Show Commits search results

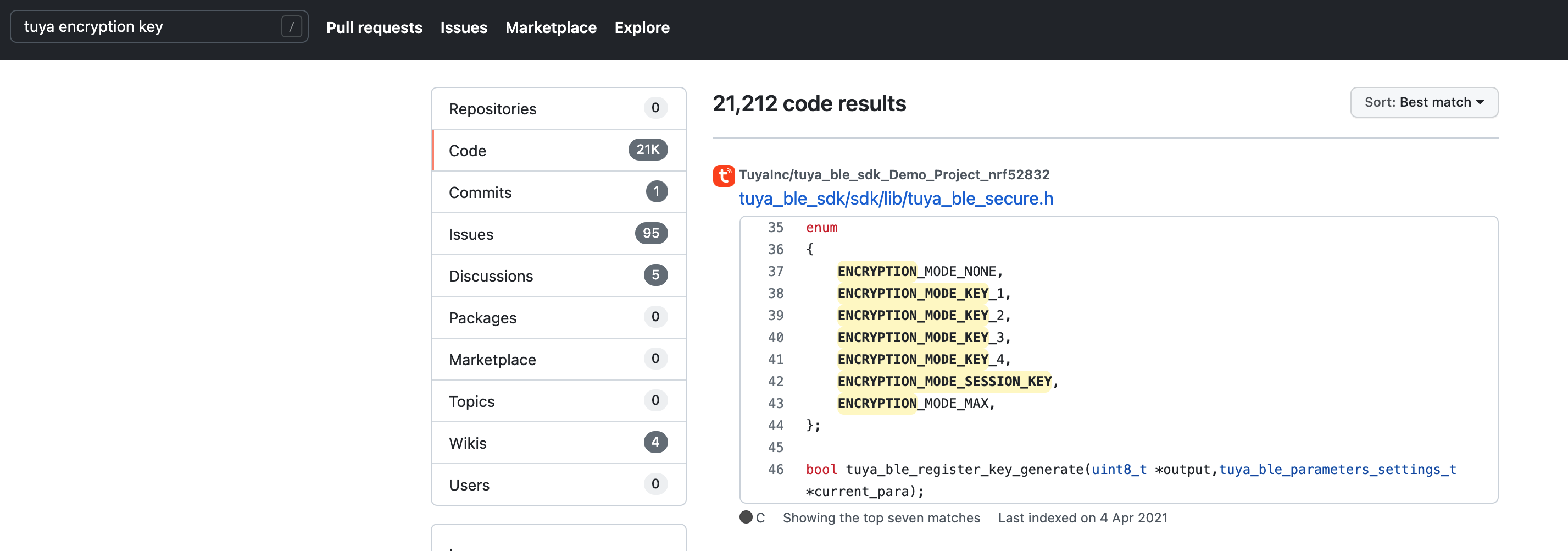pyautogui.click(x=558, y=192)
